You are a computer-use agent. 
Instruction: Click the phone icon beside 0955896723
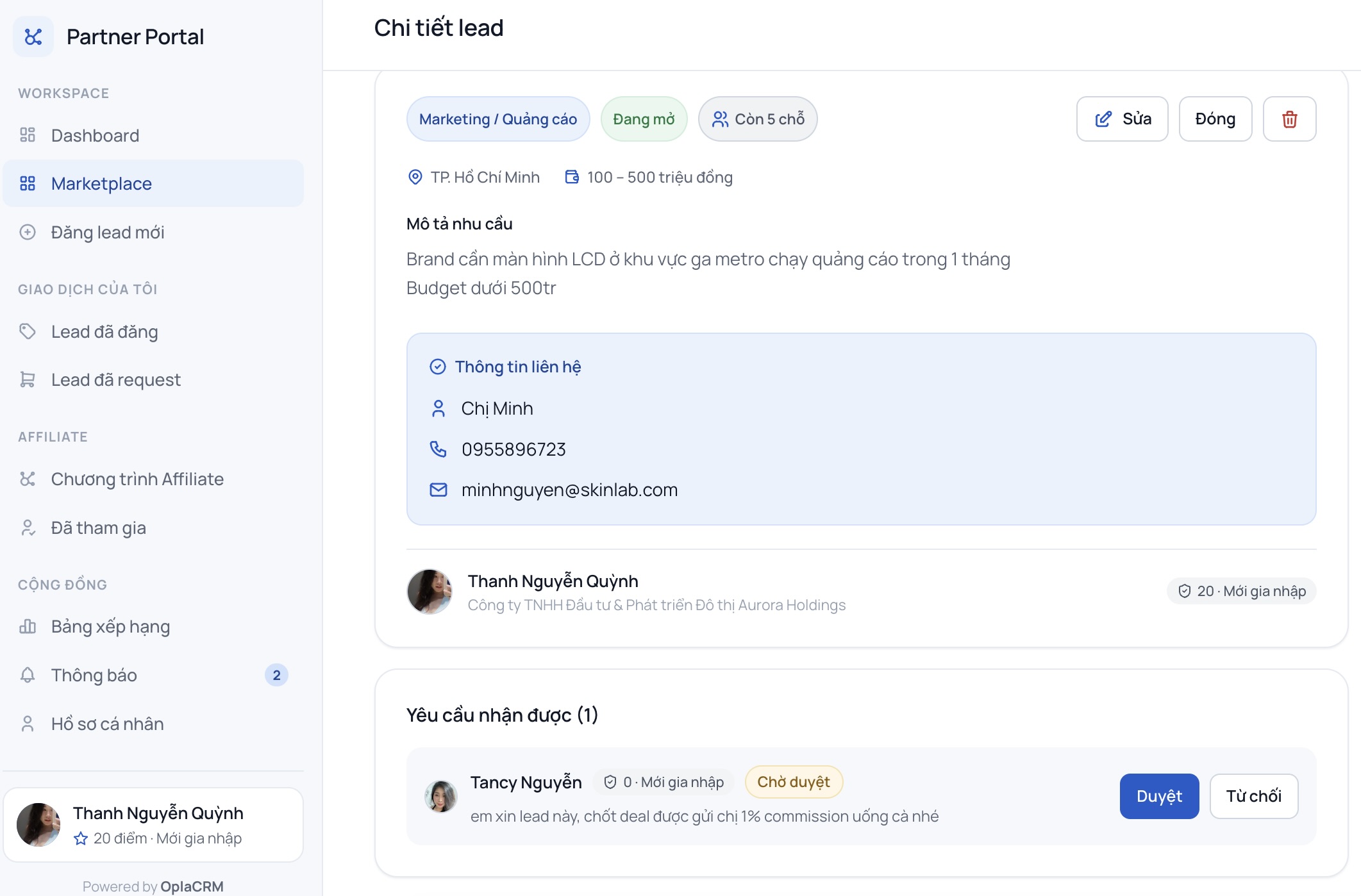[438, 449]
